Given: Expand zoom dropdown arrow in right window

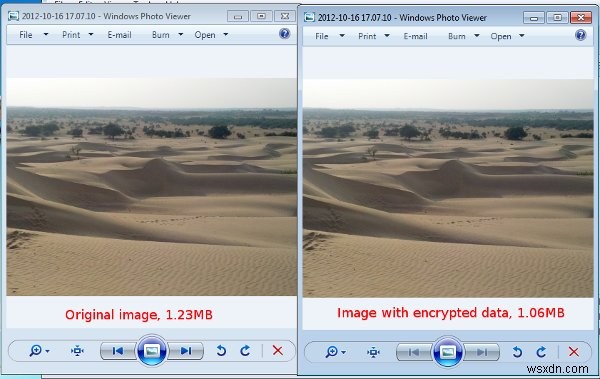Looking at the screenshot, I should click(344, 353).
